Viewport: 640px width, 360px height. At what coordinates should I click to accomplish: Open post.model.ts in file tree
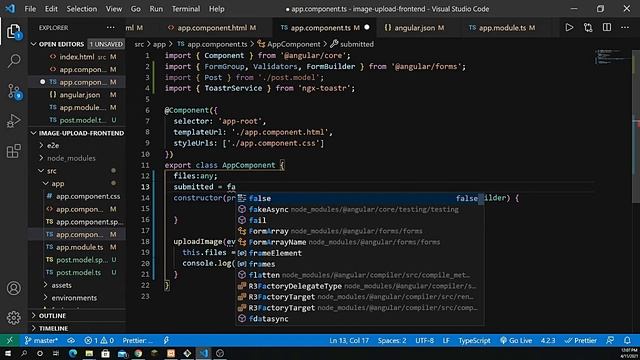[x=78, y=272]
